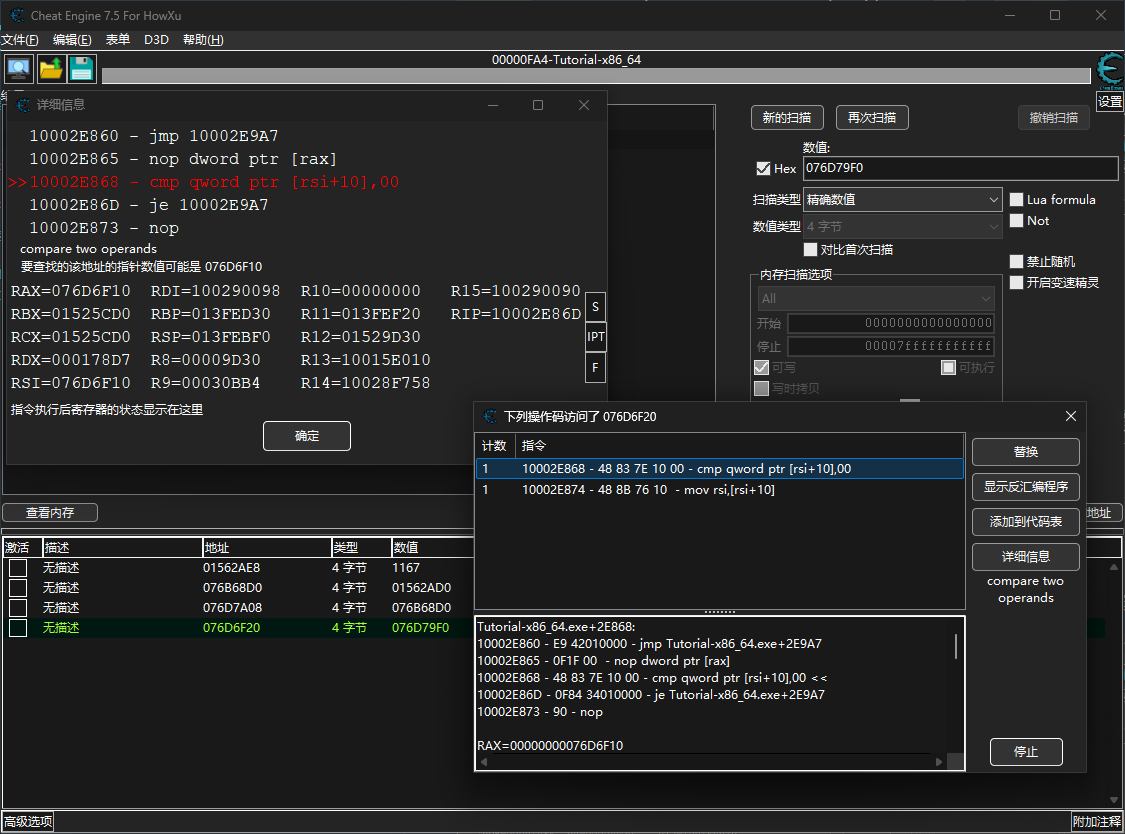Open the 文件(F) menu
Image resolution: width=1125 pixels, height=834 pixels.
[20, 40]
